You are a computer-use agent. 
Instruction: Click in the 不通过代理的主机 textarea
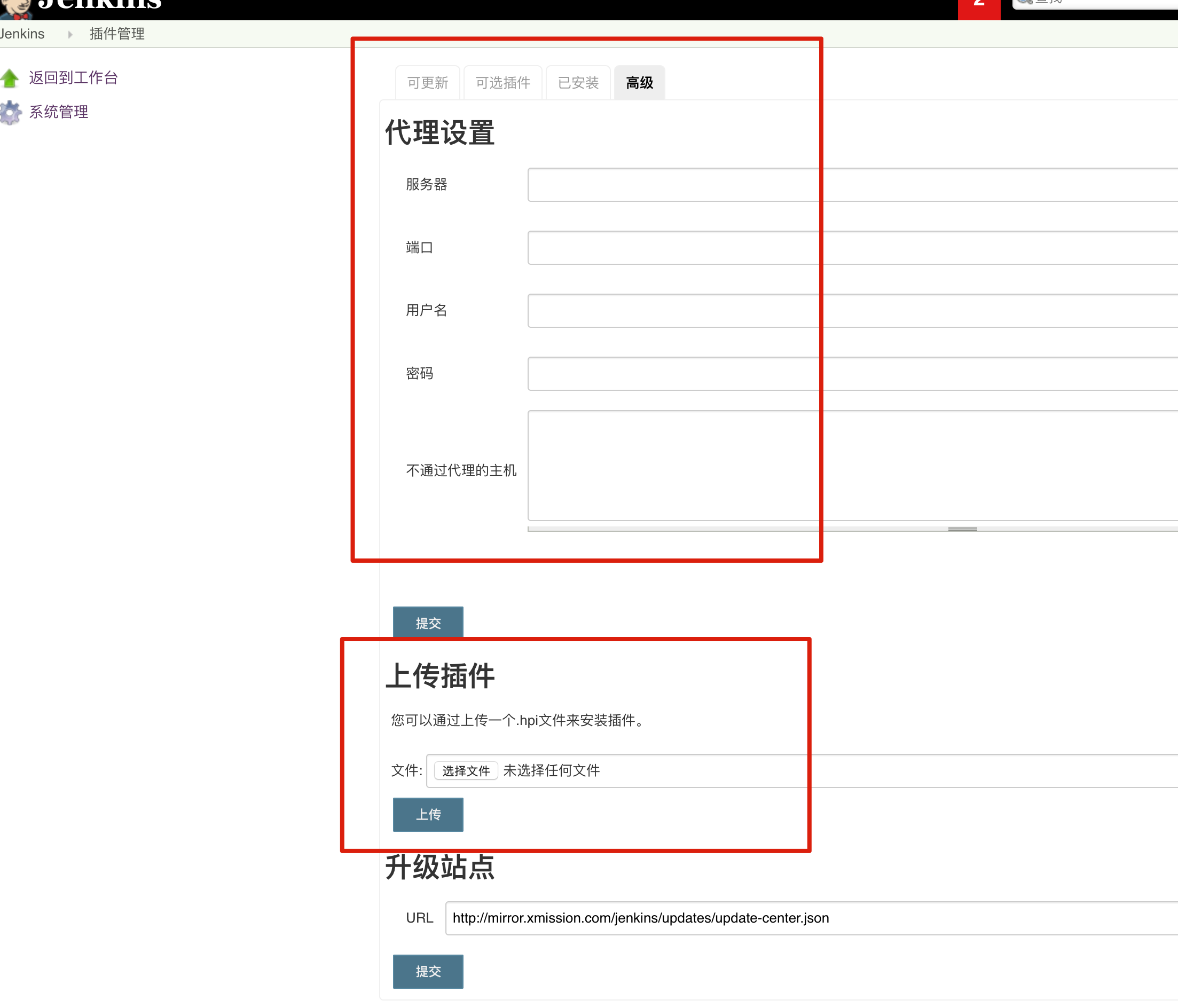853,466
